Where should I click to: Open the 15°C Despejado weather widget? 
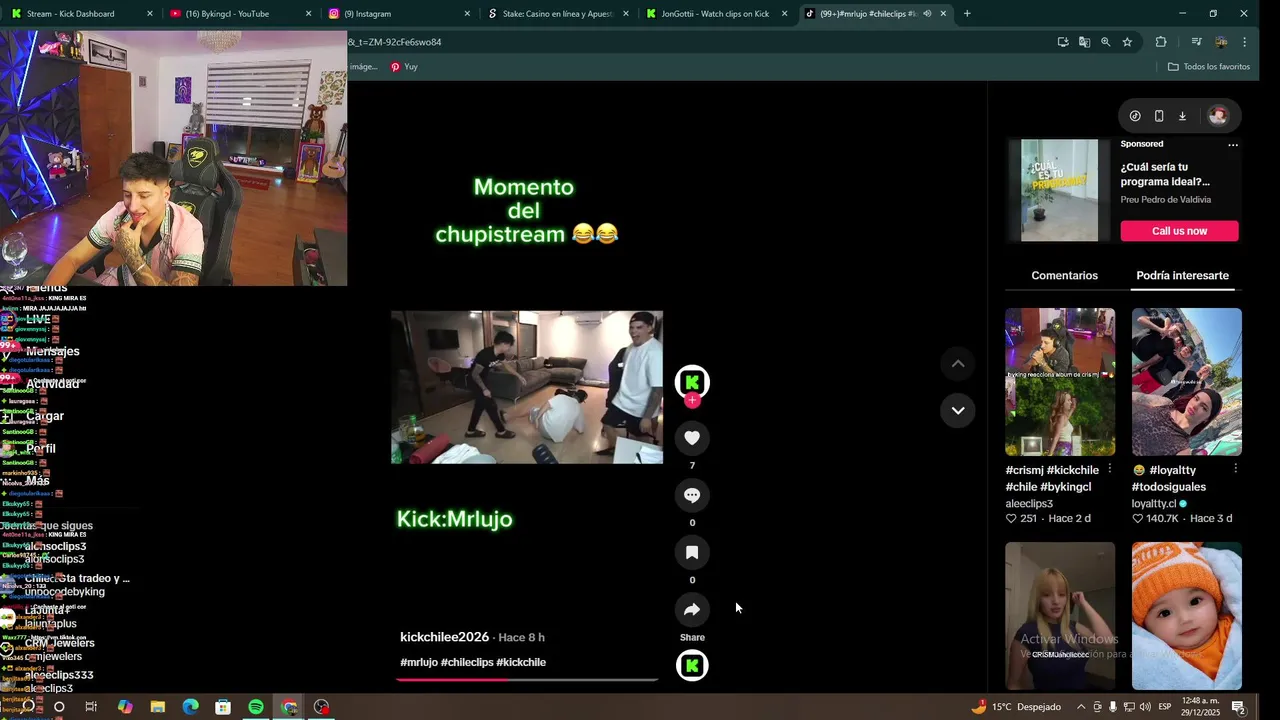click(x=1016, y=707)
